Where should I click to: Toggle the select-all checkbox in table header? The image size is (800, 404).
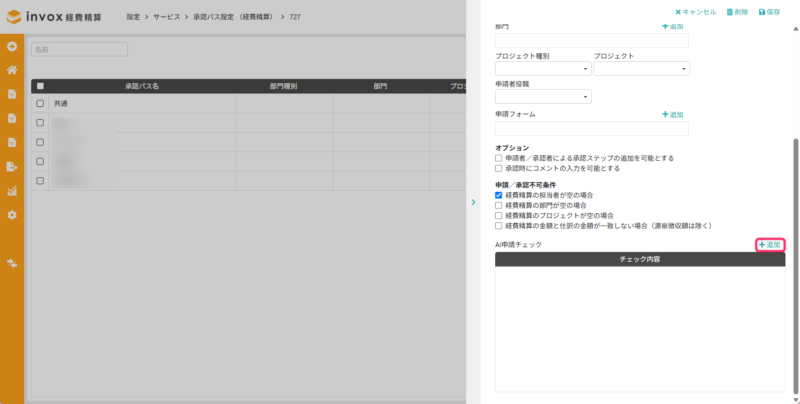point(40,86)
